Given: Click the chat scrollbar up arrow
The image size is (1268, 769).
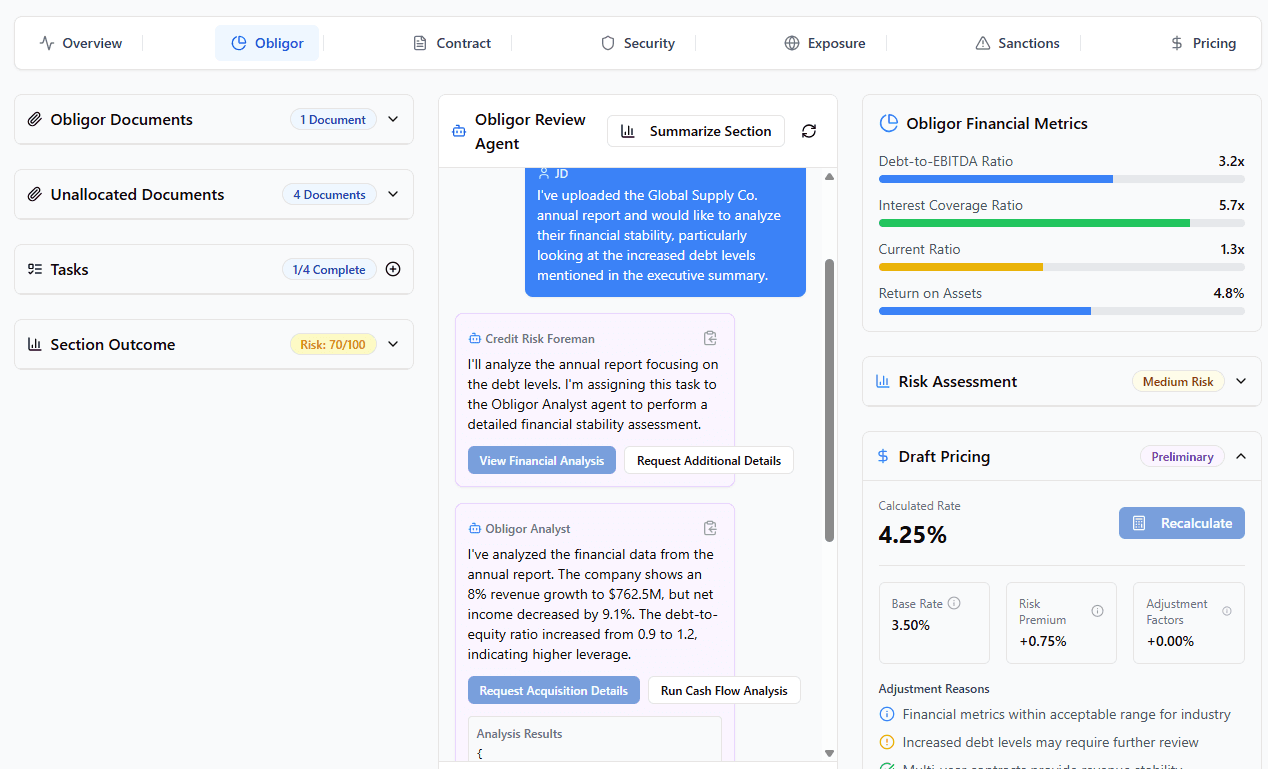Looking at the screenshot, I should pyautogui.click(x=829, y=177).
